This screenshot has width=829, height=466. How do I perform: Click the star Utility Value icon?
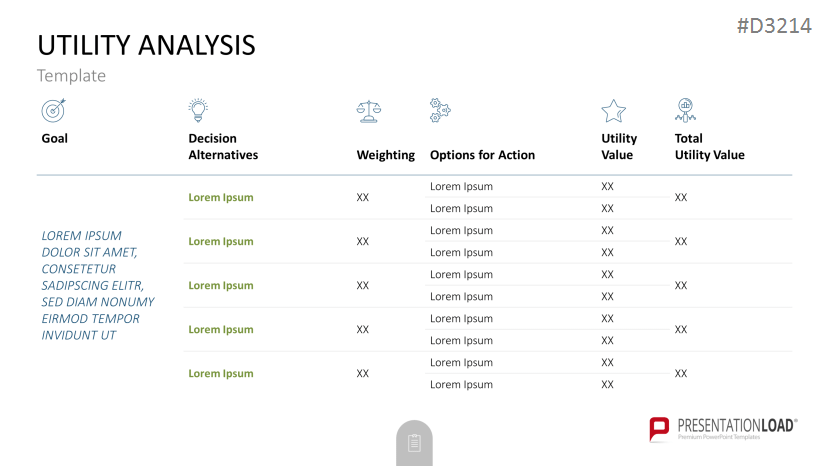click(x=613, y=111)
